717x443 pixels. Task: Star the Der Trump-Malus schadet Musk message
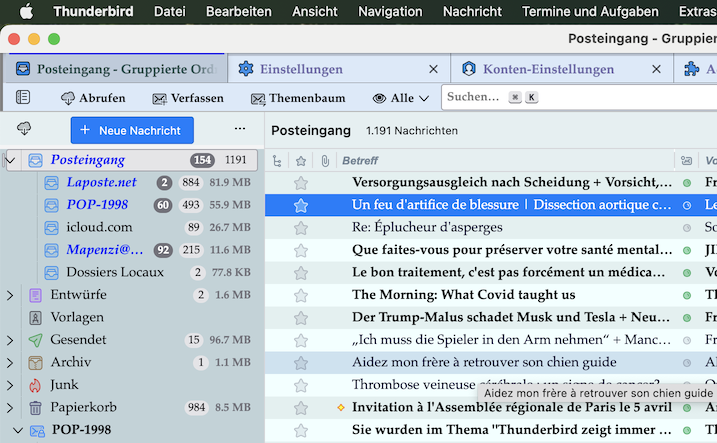tap(301, 318)
